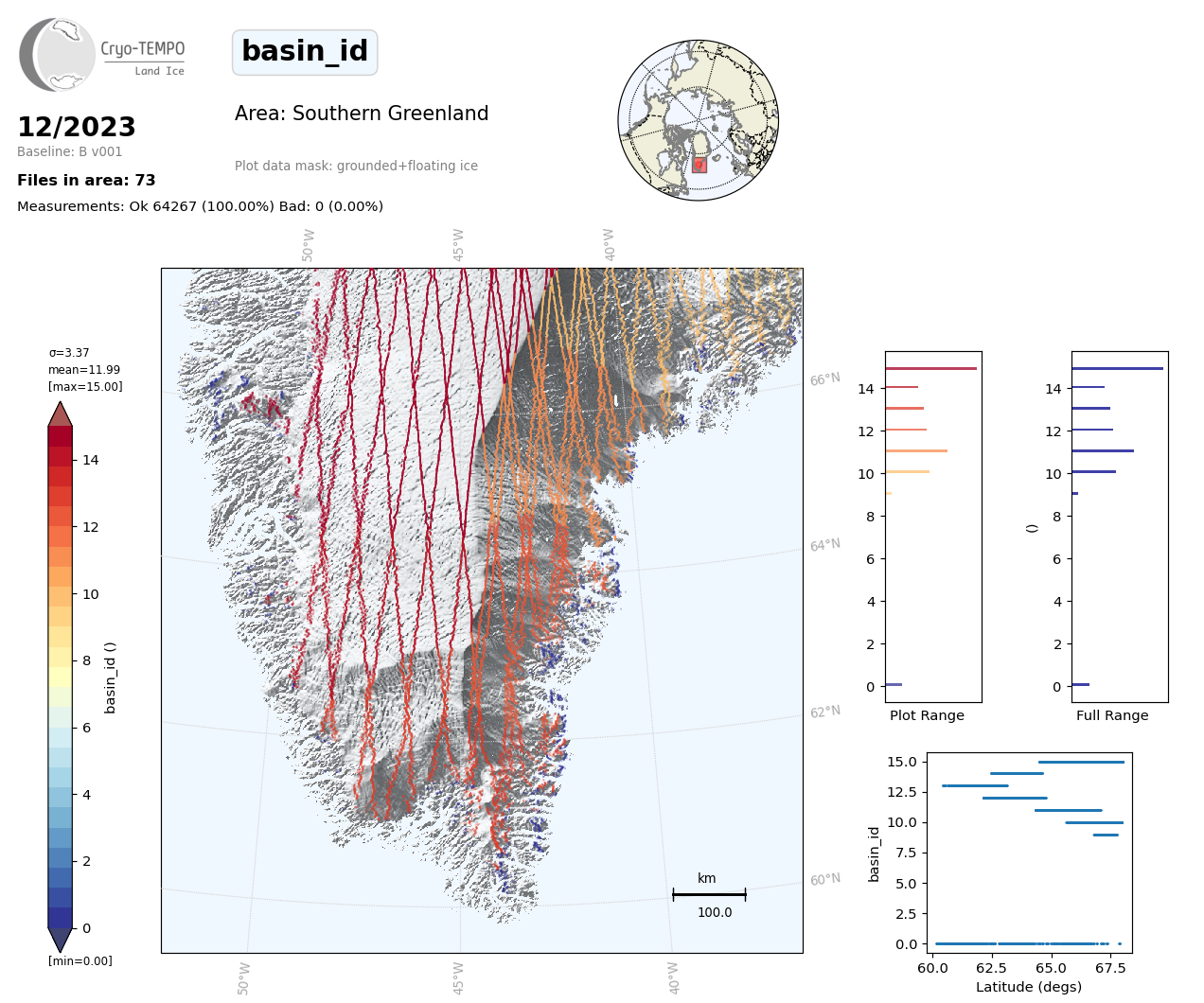Click the 'Latitude (degs)' axis label

pyautogui.click(x=1029, y=987)
